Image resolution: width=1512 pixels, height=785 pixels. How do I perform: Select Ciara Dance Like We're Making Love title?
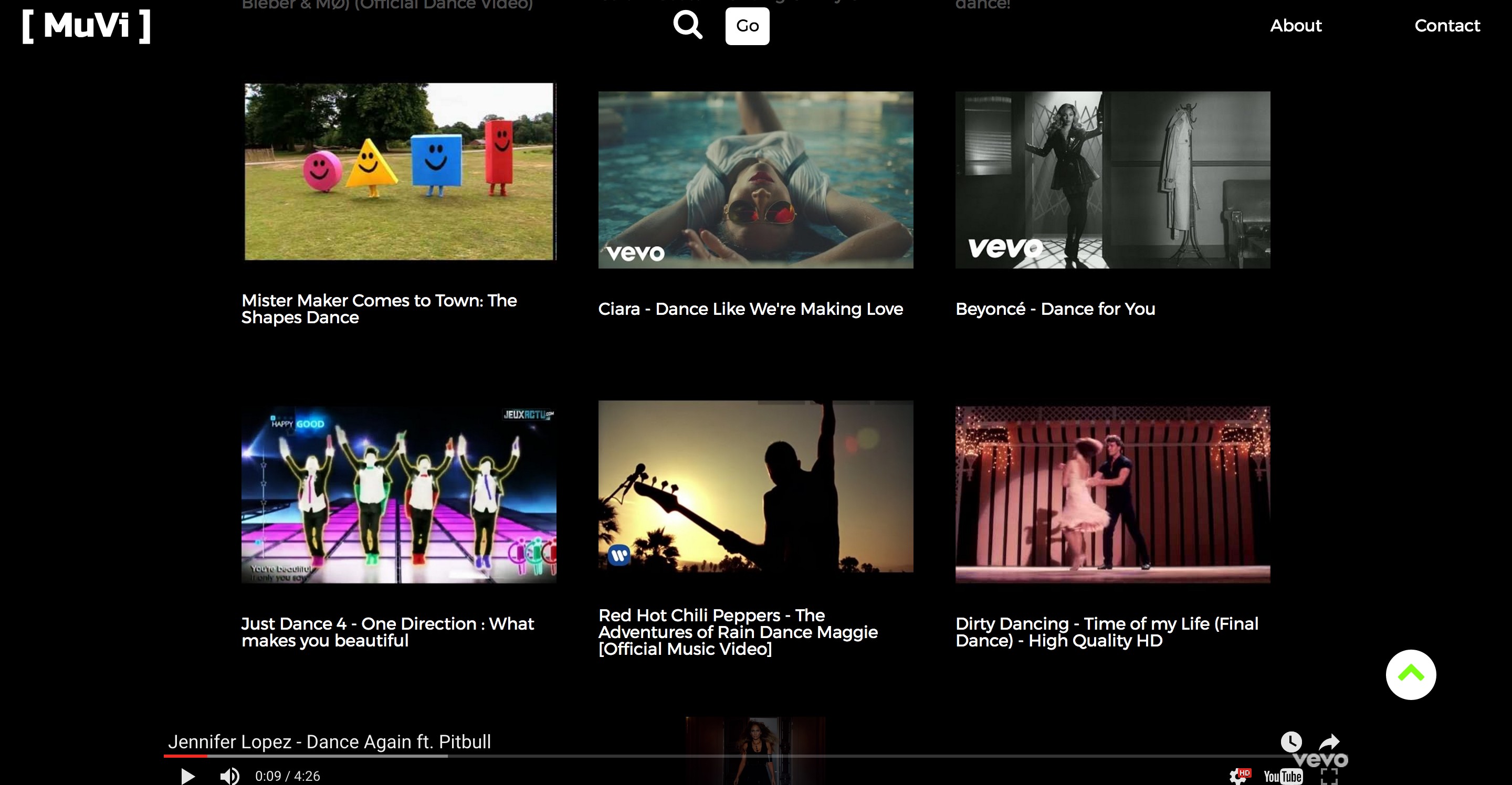point(750,309)
